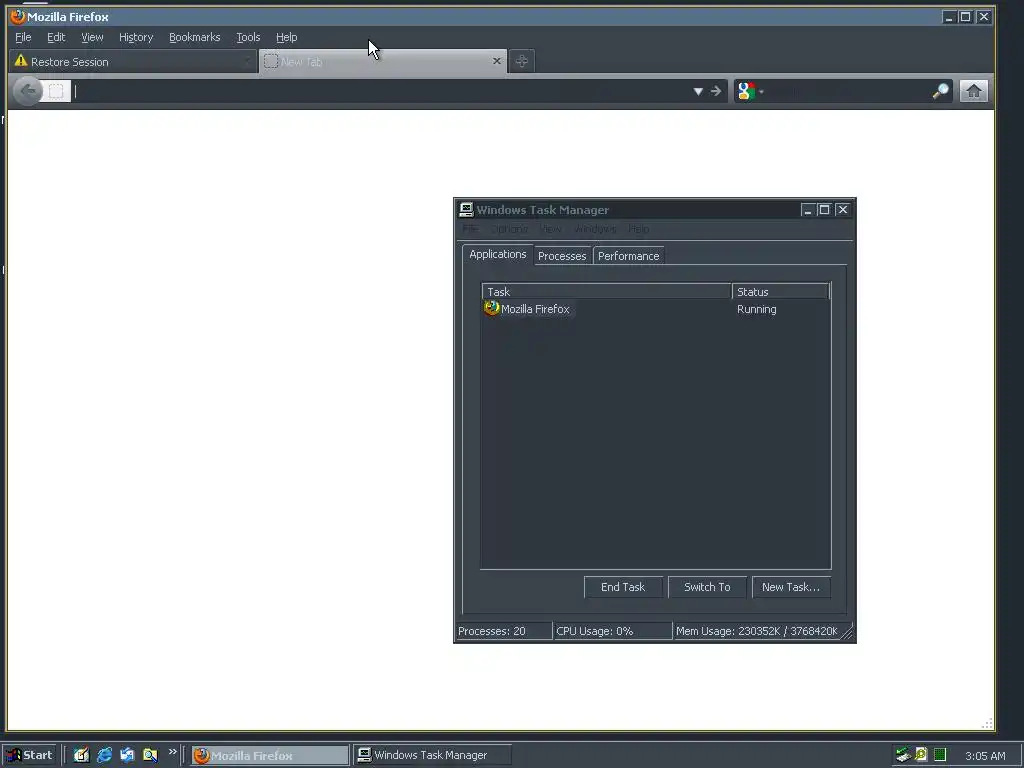Click the Mozilla Firefox taskbar button
This screenshot has height=768, width=1024.
click(x=270, y=756)
